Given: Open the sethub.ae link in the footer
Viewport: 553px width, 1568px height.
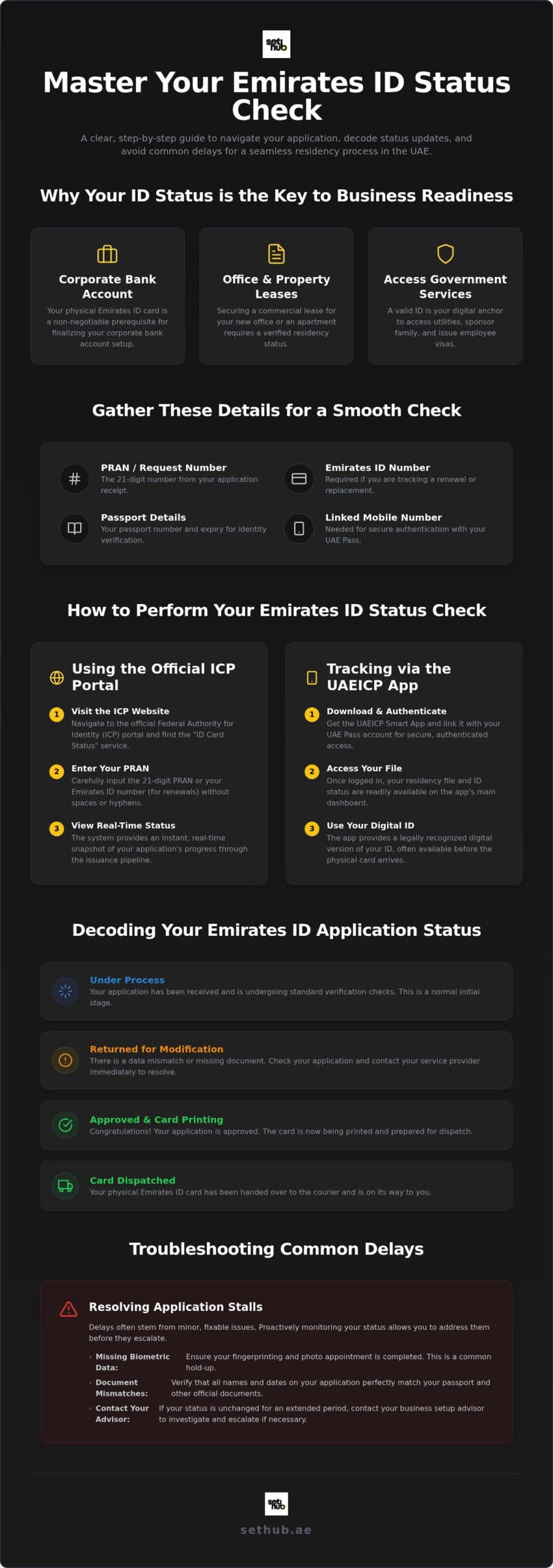Looking at the screenshot, I should coord(276,1529).
